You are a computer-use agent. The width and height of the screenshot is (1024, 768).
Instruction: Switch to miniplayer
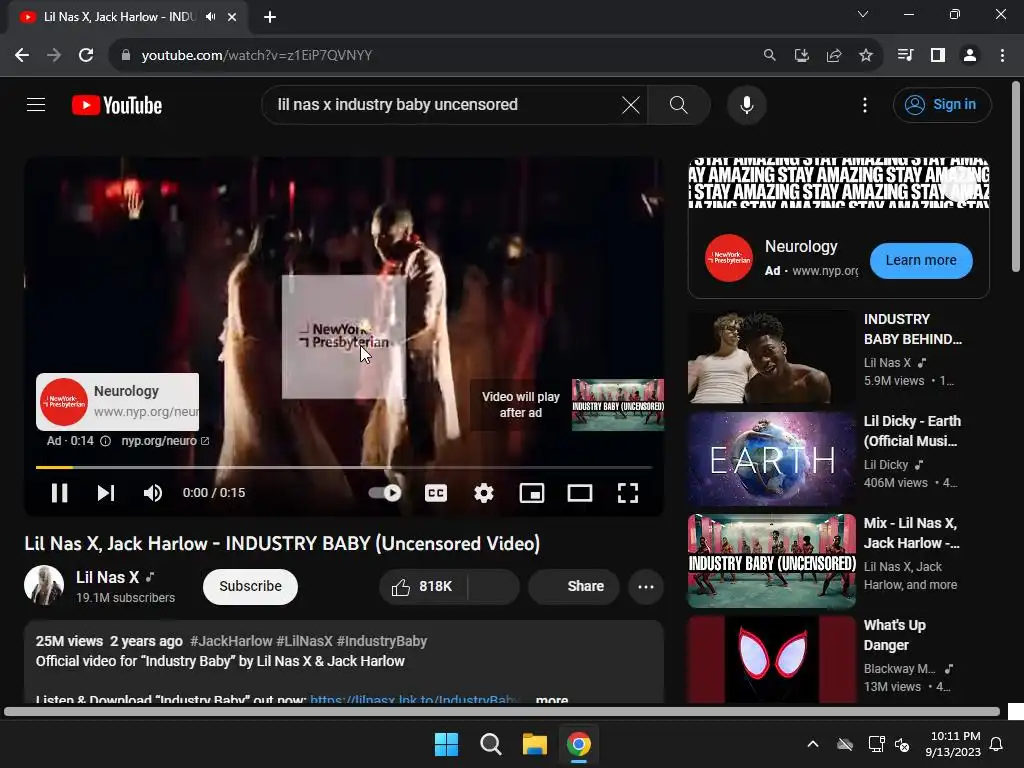coord(532,493)
